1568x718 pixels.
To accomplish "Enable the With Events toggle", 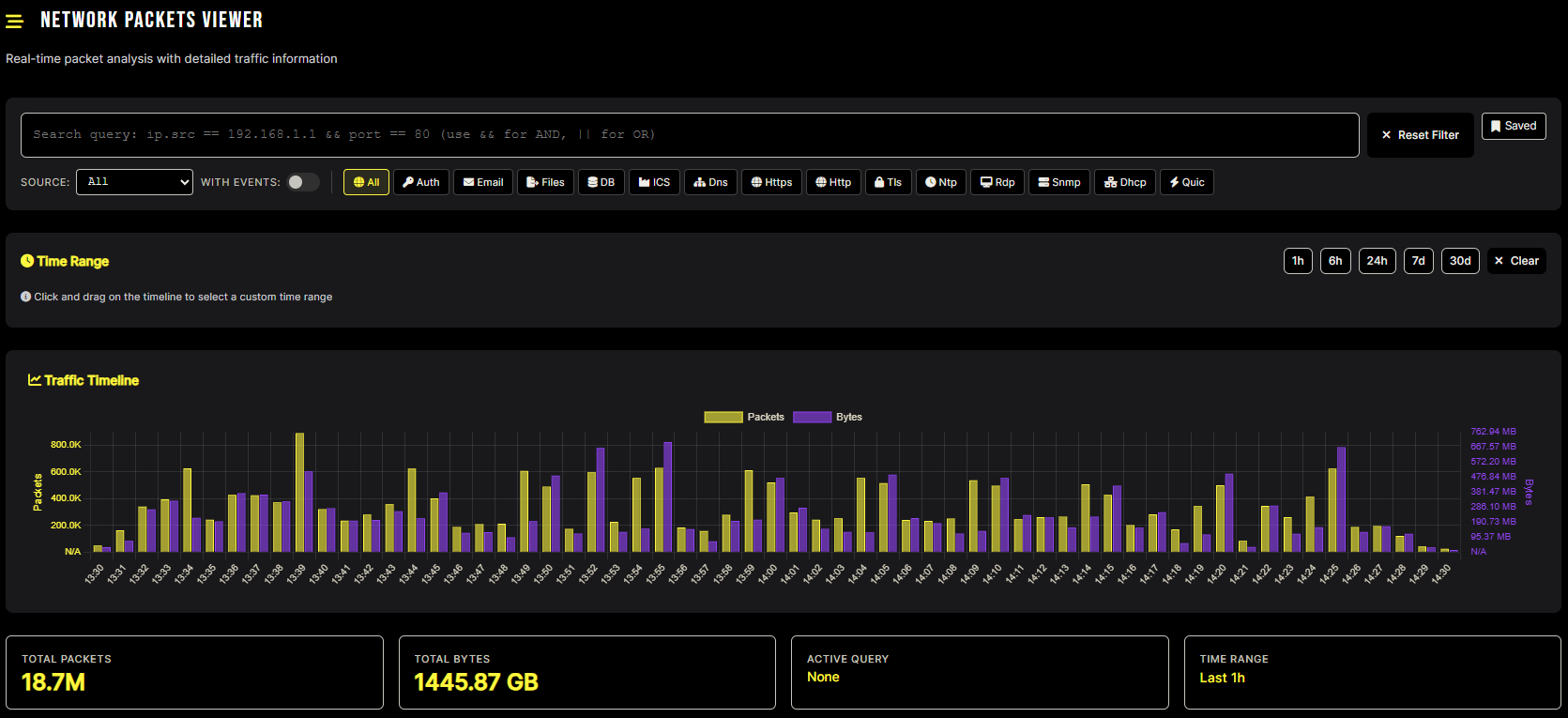I will 303,182.
